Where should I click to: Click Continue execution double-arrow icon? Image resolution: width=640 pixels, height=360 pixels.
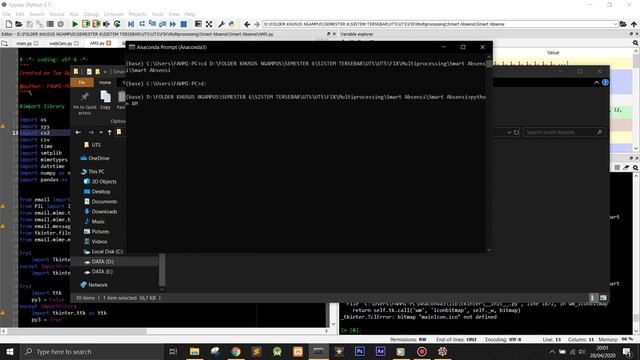click(173, 24)
